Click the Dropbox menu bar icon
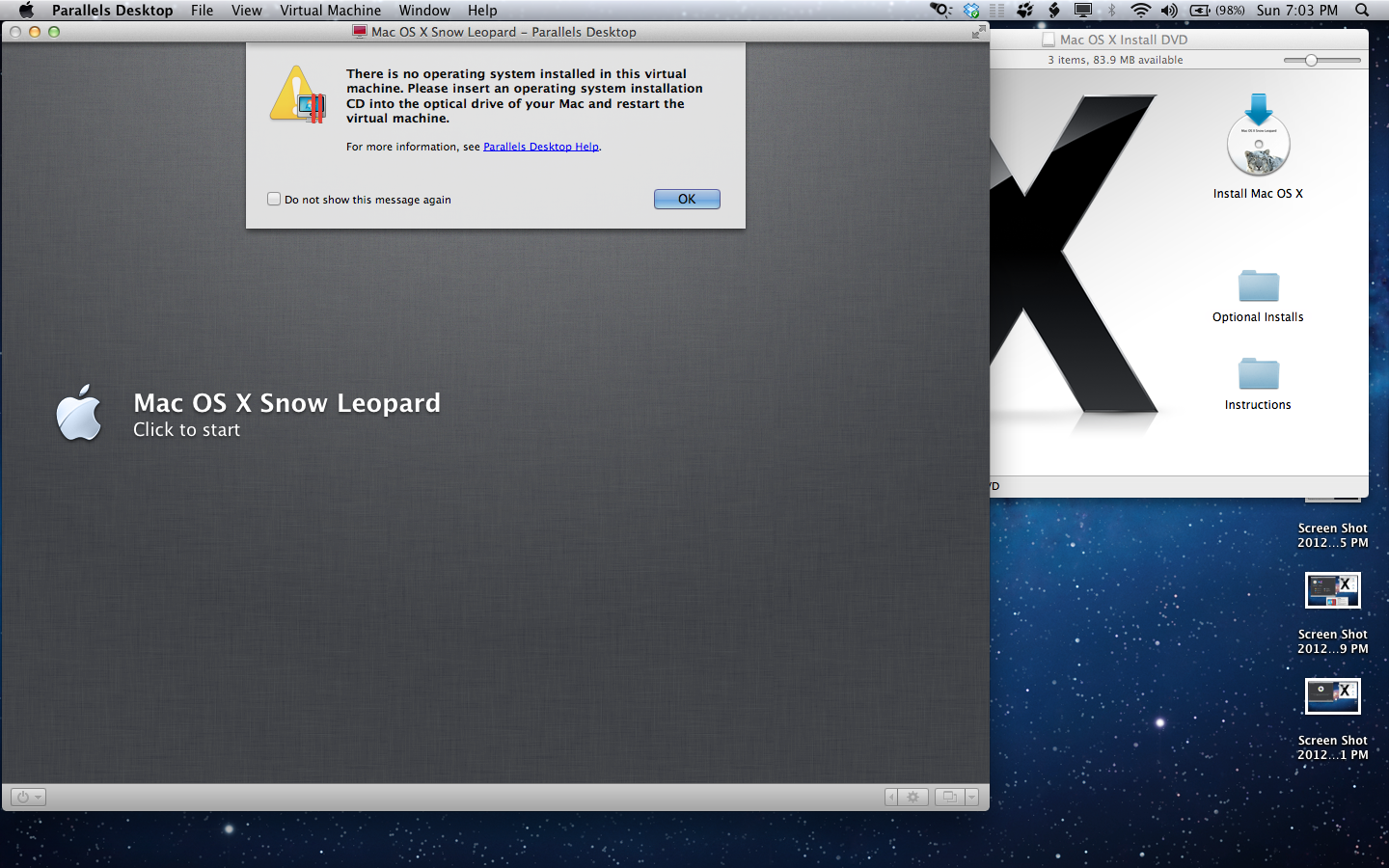This screenshot has width=1389, height=868. [x=971, y=11]
